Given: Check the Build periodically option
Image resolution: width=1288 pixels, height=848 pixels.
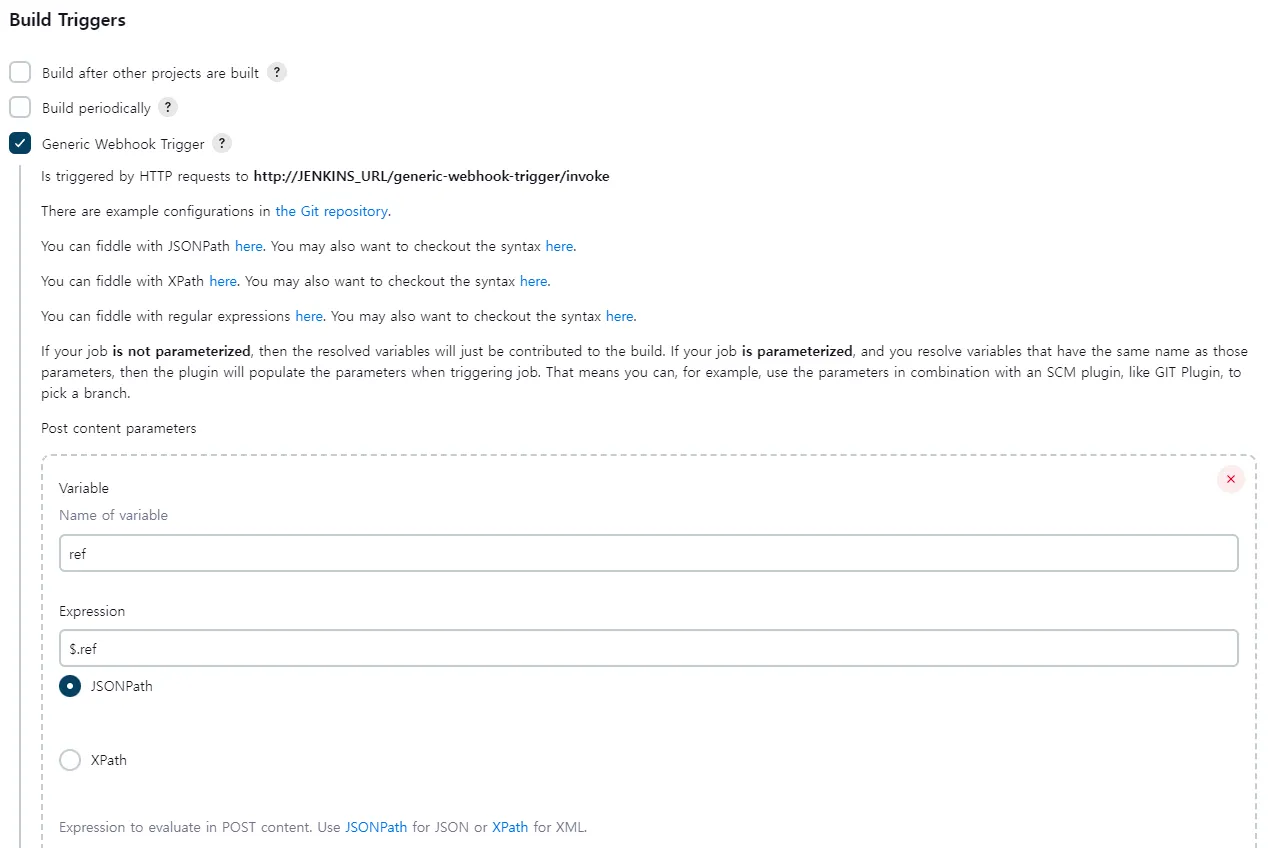Looking at the screenshot, I should tap(19, 107).
